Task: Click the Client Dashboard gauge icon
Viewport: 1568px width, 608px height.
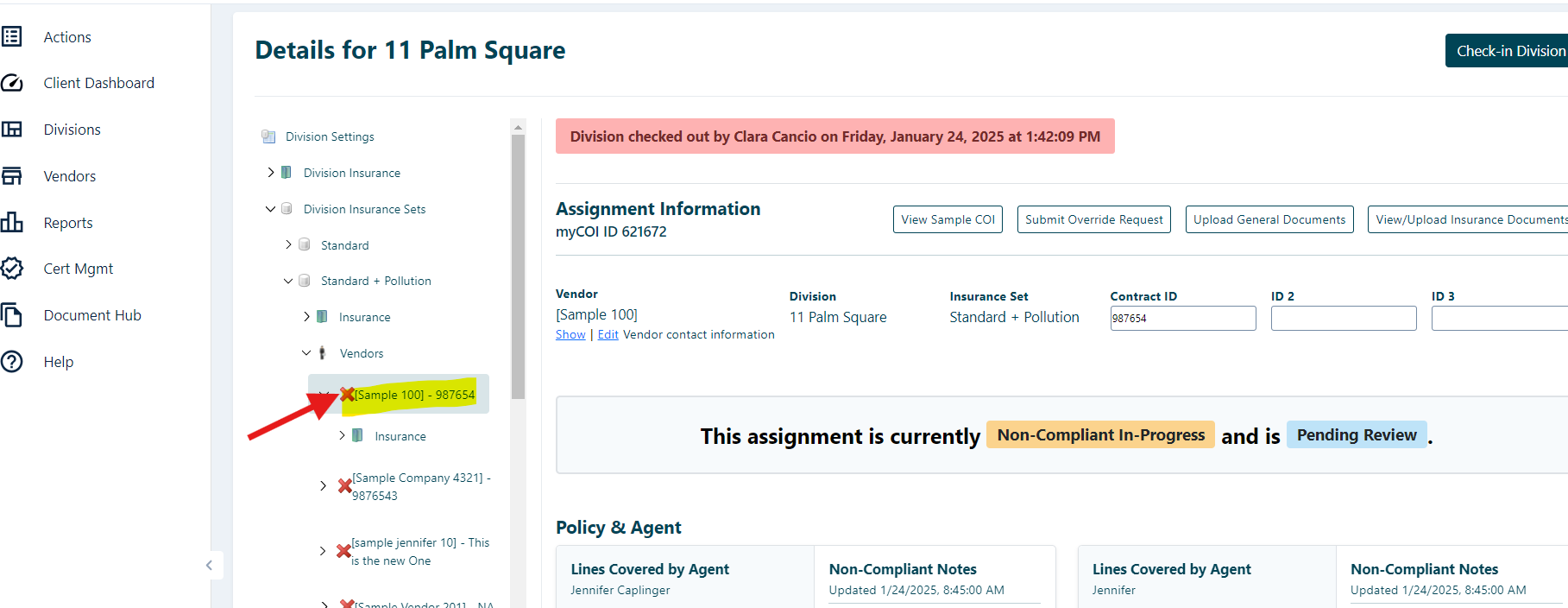Action: [x=12, y=83]
